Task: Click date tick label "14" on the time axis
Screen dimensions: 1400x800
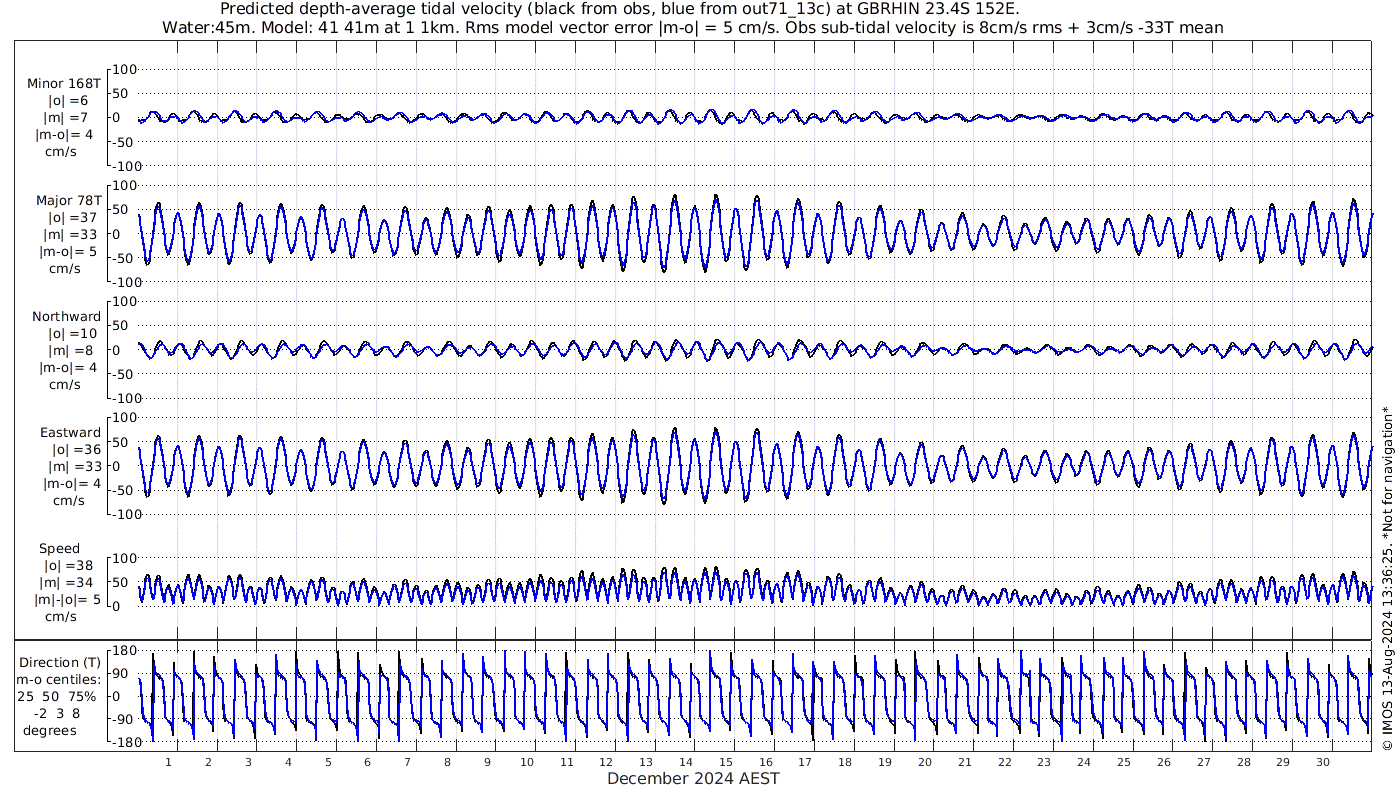Action: [x=686, y=762]
